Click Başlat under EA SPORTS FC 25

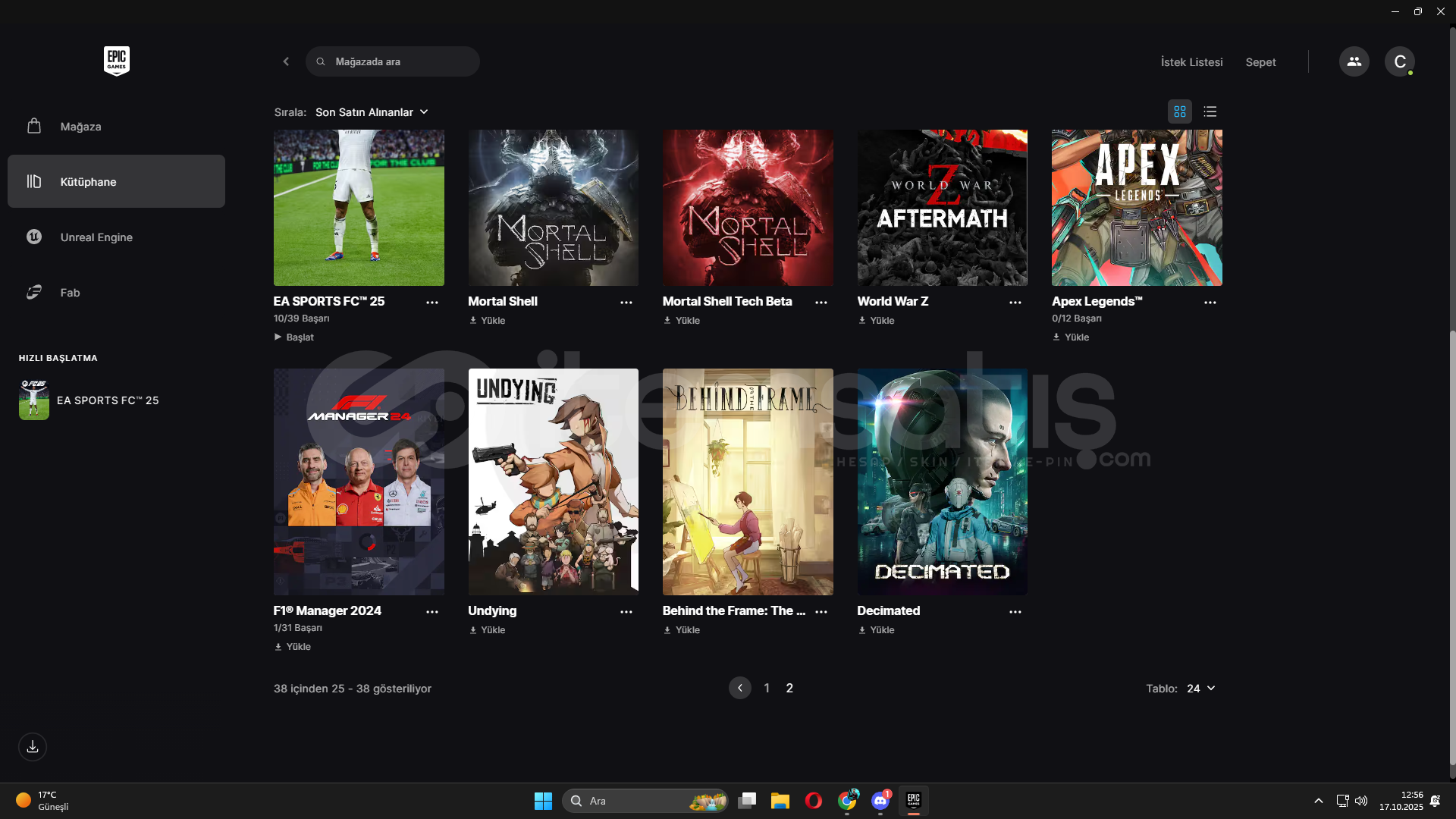[294, 337]
